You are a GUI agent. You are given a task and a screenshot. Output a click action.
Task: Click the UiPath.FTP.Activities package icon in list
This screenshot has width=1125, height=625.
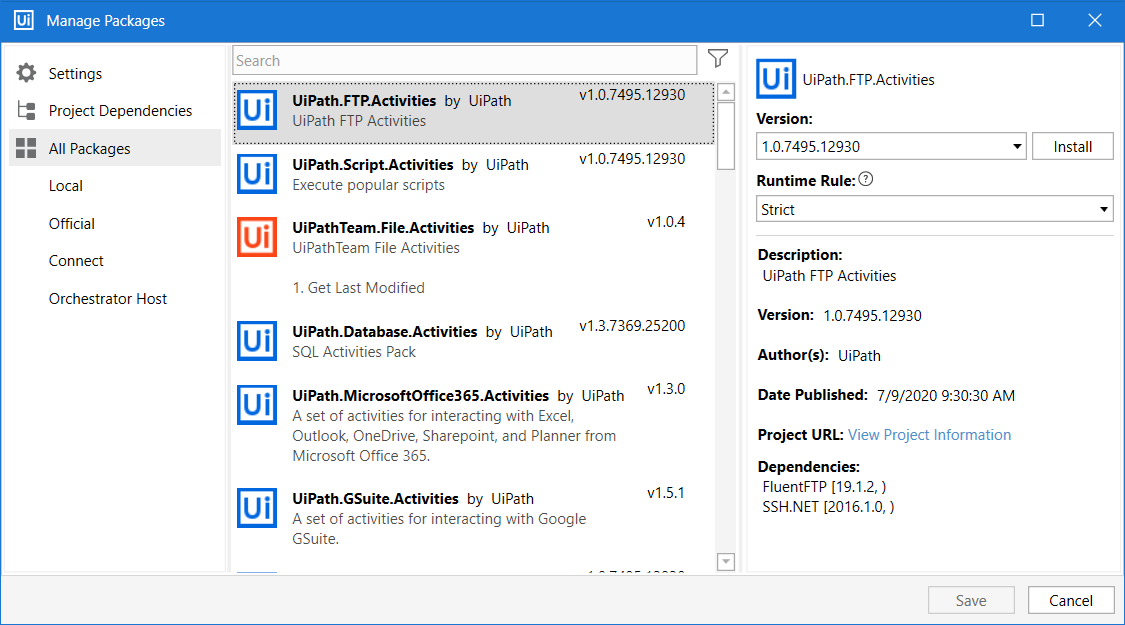(257, 110)
